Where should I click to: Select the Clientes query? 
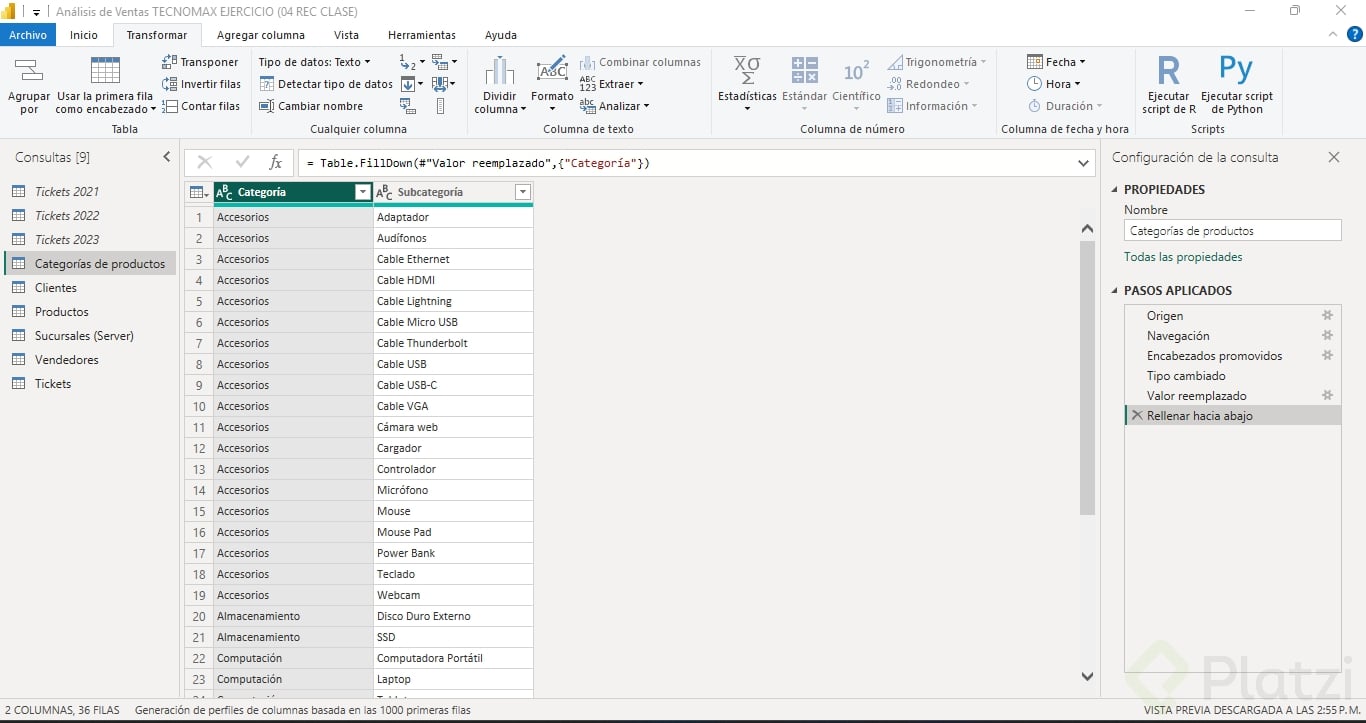(56, 288)
